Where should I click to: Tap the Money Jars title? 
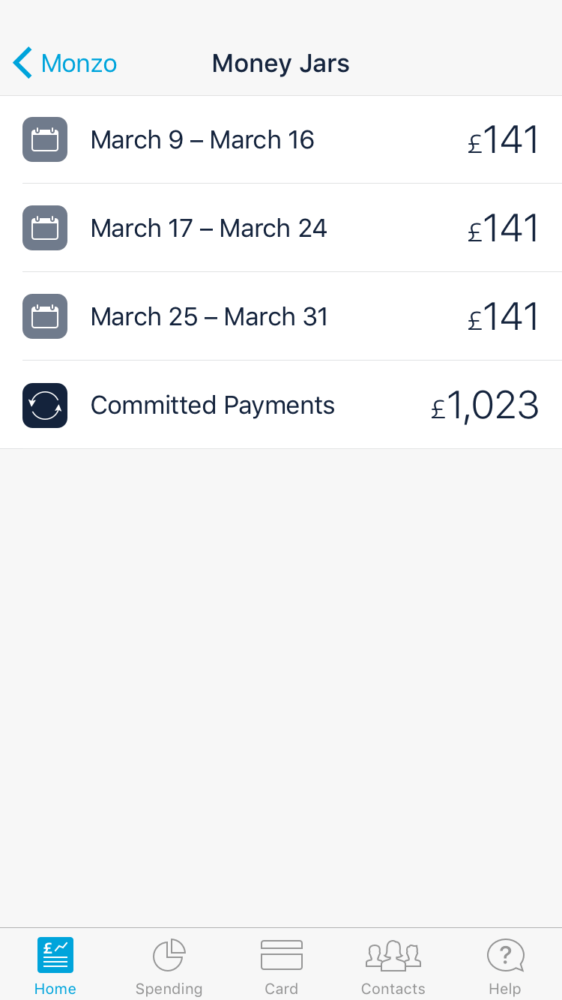pyautogui.click(x=281, y=64)
